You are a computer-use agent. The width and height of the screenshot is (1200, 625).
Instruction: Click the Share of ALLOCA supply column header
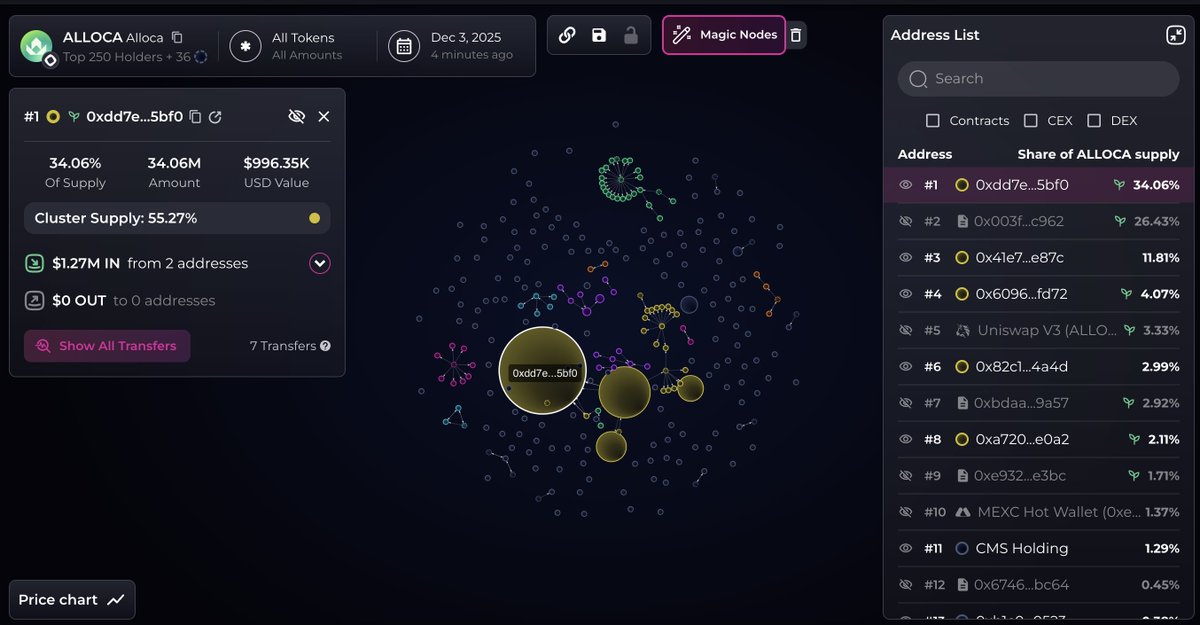click(1098, 154)
